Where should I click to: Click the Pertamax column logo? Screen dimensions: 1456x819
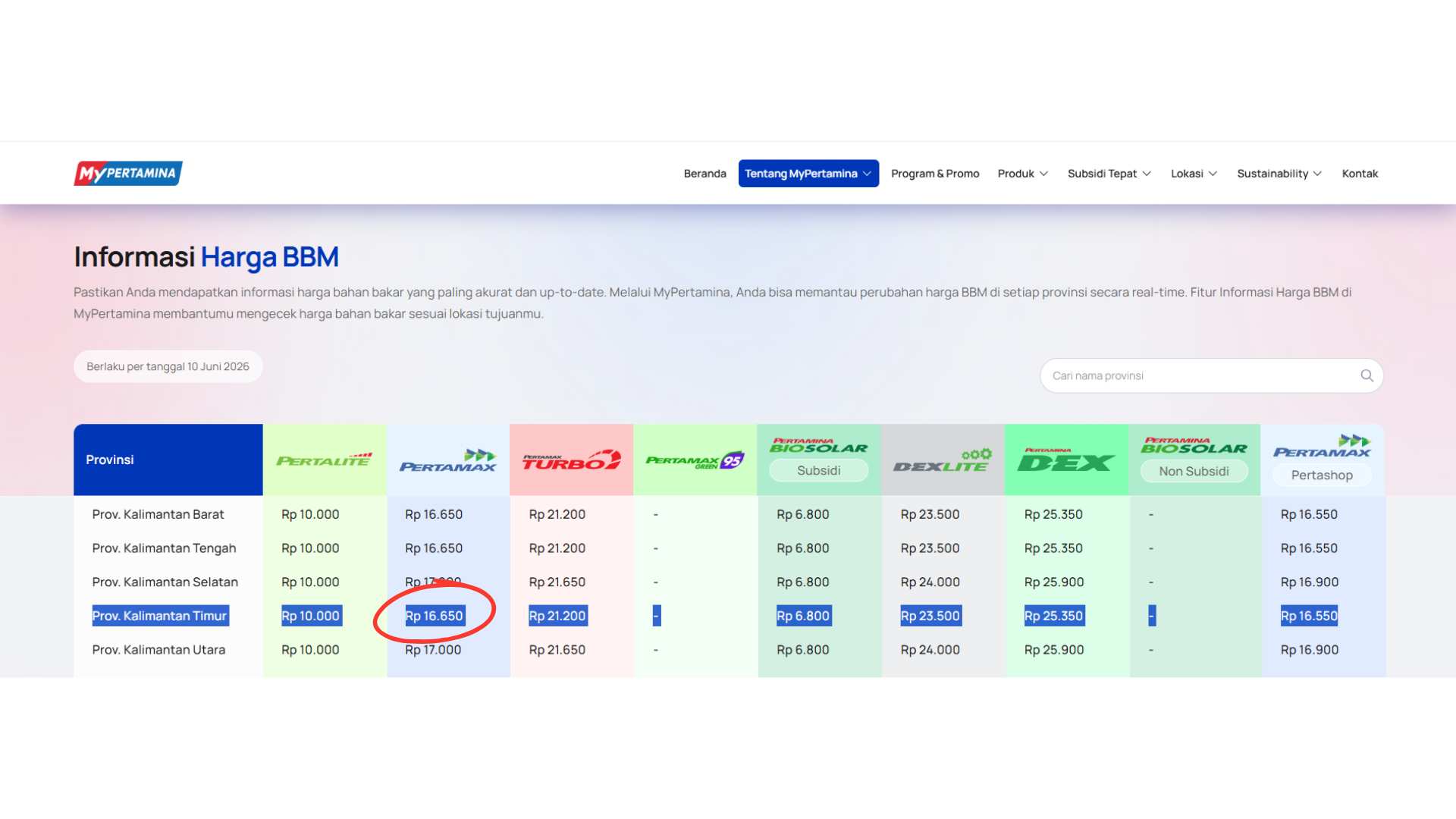tap(447, 460)
